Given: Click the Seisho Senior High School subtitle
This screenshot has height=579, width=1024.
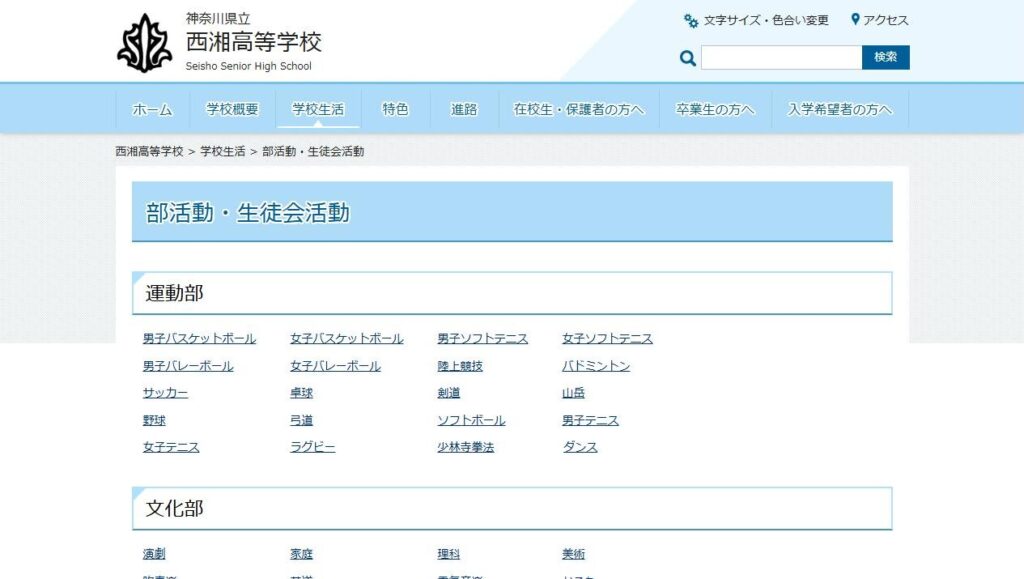Looking at the screenshot, I should point(249,66).
